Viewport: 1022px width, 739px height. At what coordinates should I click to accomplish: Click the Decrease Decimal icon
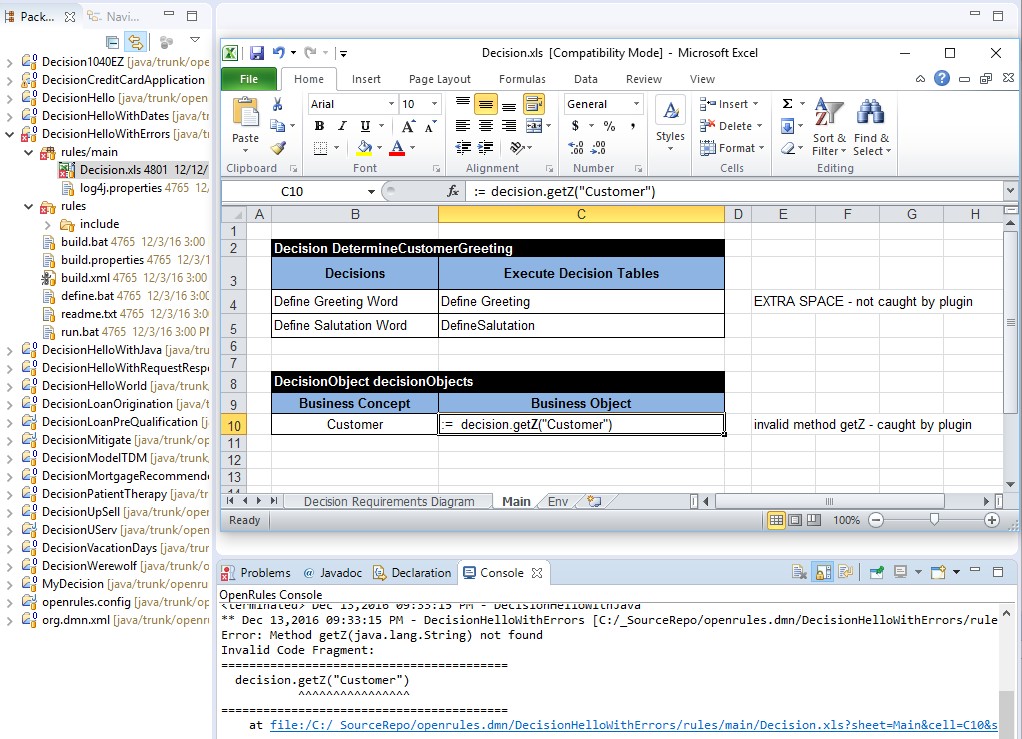tap(599, 148)
